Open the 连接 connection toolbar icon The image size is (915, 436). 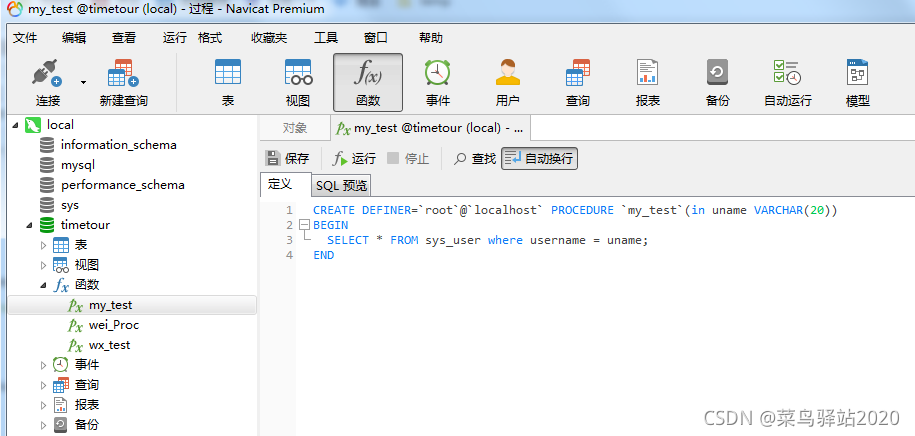pyautogui.click(x=48, y=82)
